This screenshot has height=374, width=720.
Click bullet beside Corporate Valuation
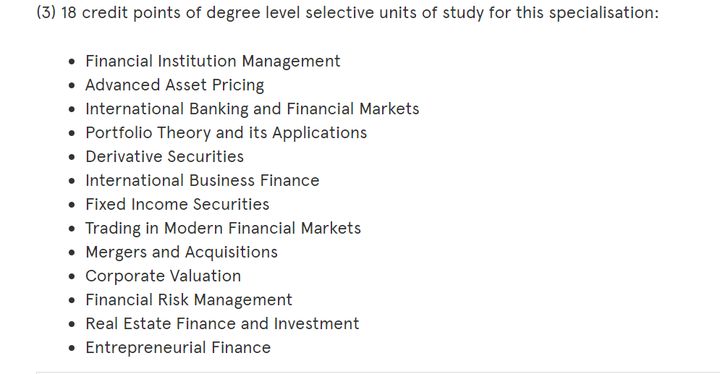(x=71, y=277)
